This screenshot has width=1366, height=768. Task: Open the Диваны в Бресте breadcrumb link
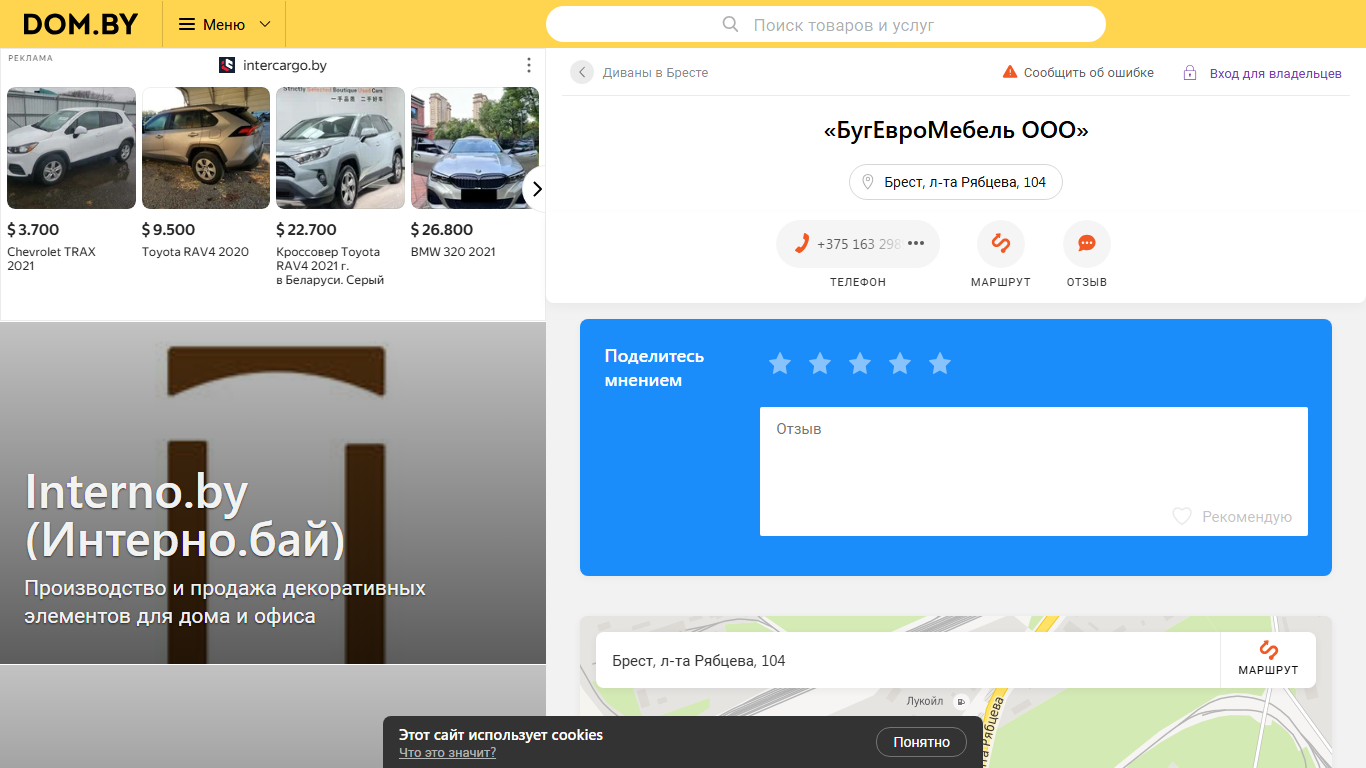pyautogui.click(x=655, y=72)
